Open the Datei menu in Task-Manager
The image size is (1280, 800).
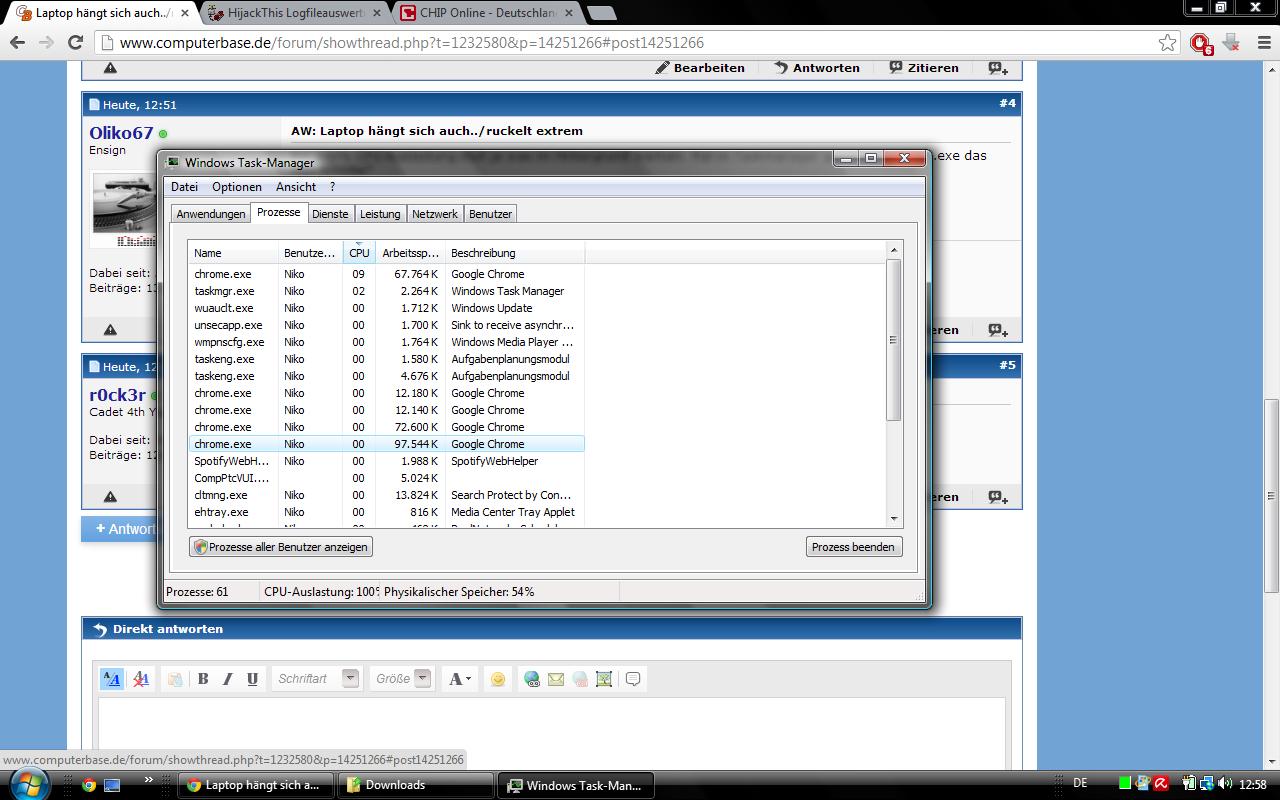(x=184, y=187)
